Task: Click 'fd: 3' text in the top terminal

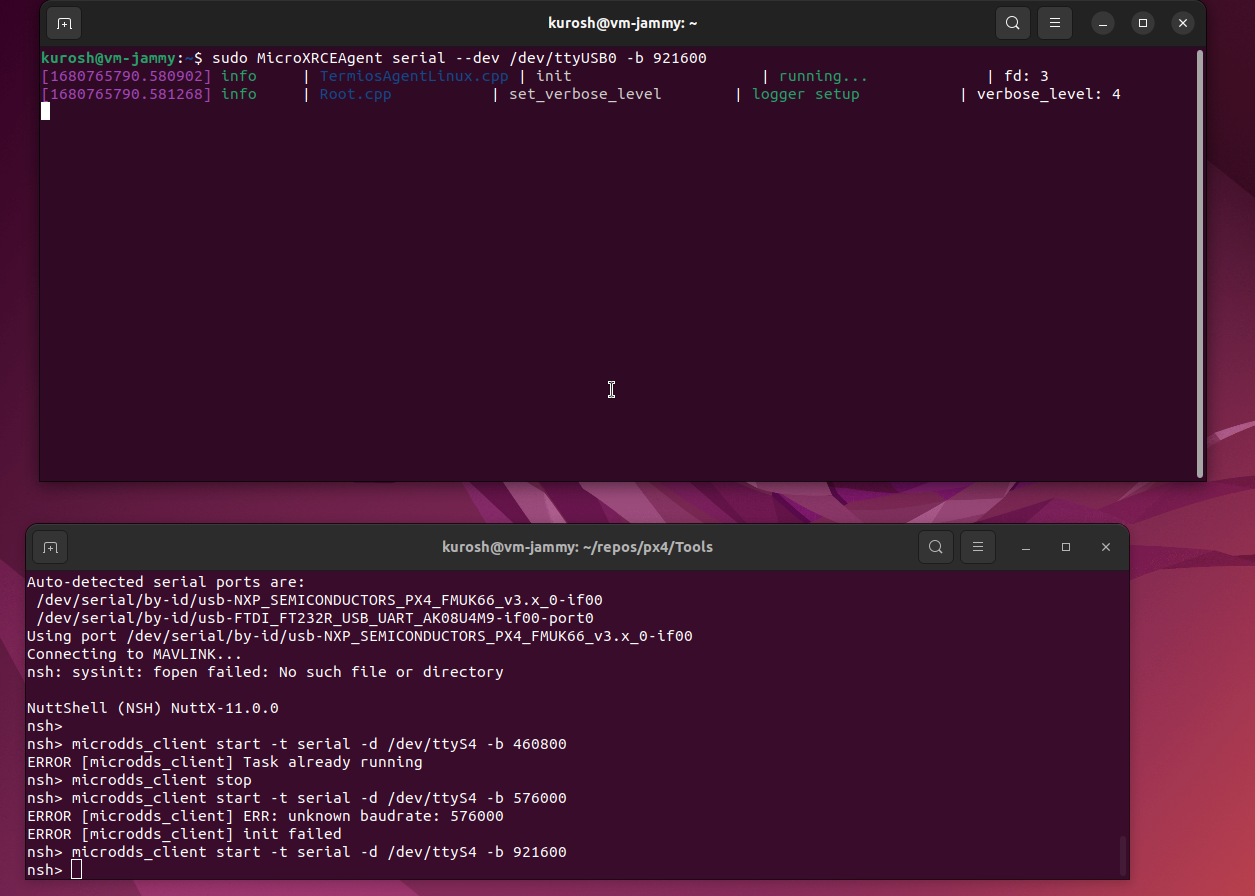Action: (1026, 76)
